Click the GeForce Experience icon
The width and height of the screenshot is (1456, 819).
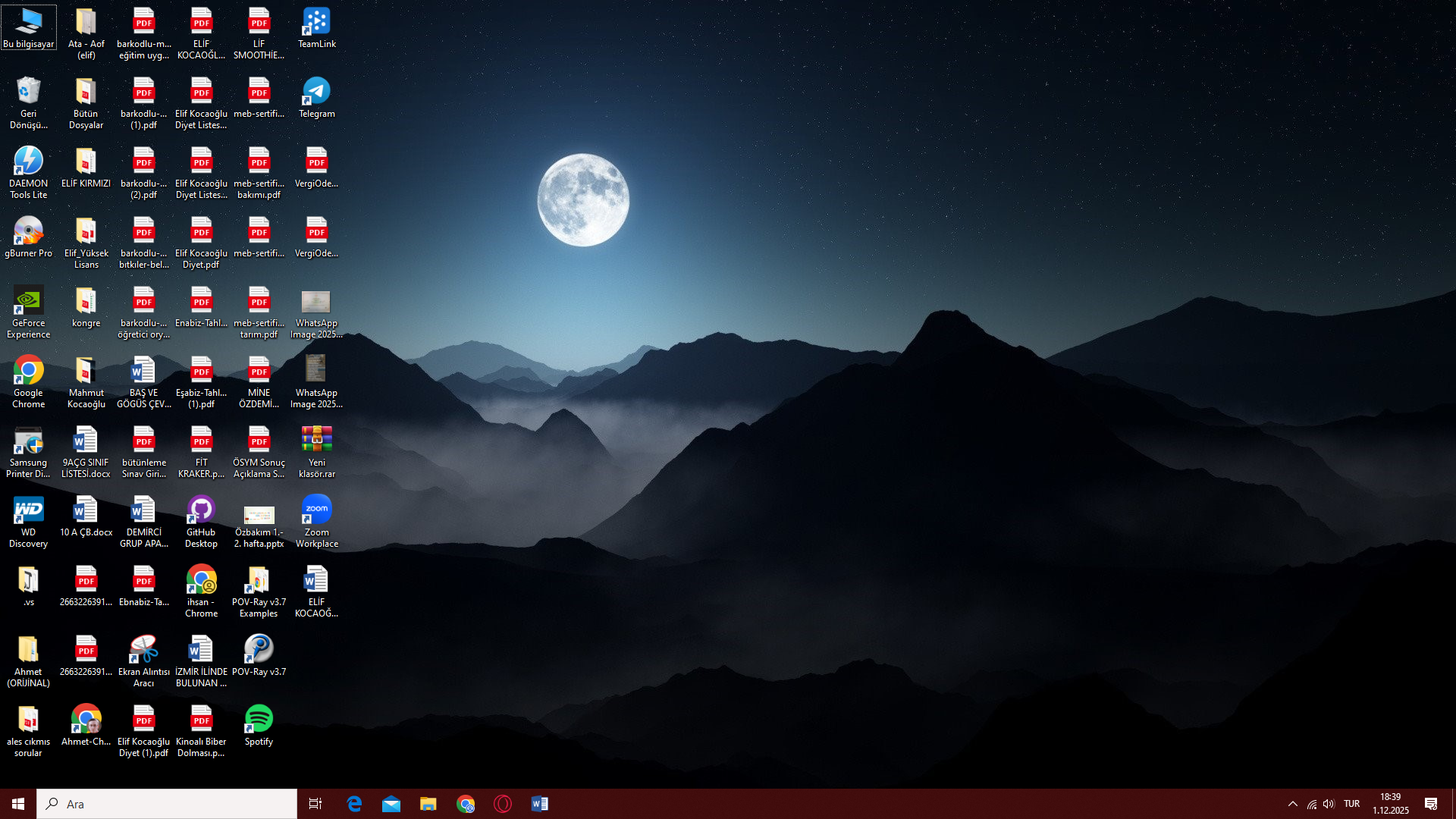point(28,302)
